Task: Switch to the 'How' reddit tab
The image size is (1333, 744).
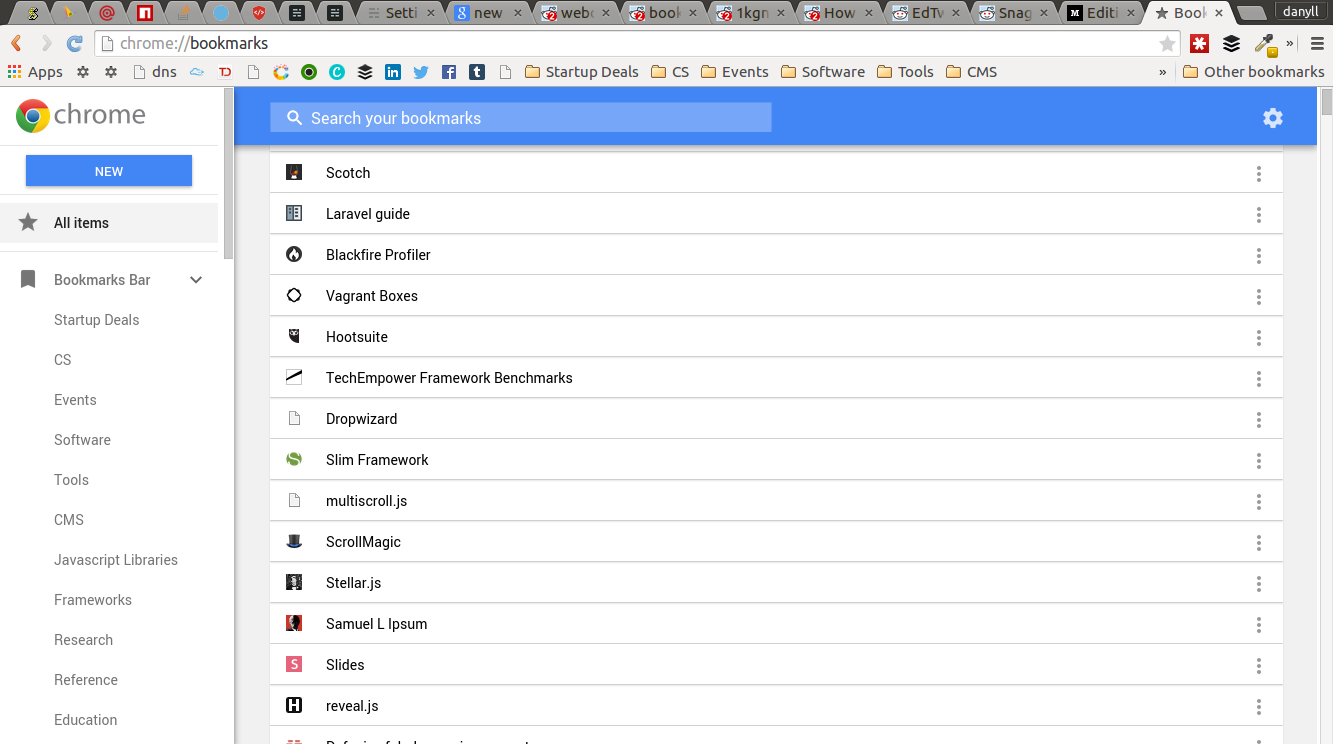Action: [x=839, y=13]
